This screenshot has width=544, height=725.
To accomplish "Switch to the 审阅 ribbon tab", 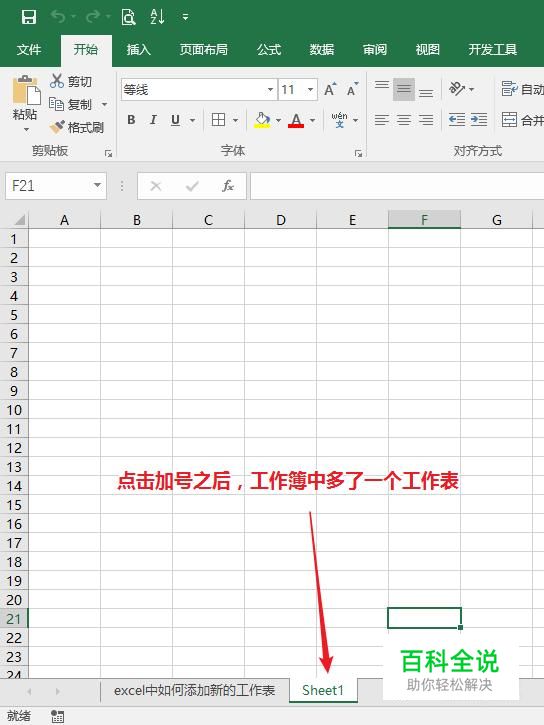I will 375,49.
